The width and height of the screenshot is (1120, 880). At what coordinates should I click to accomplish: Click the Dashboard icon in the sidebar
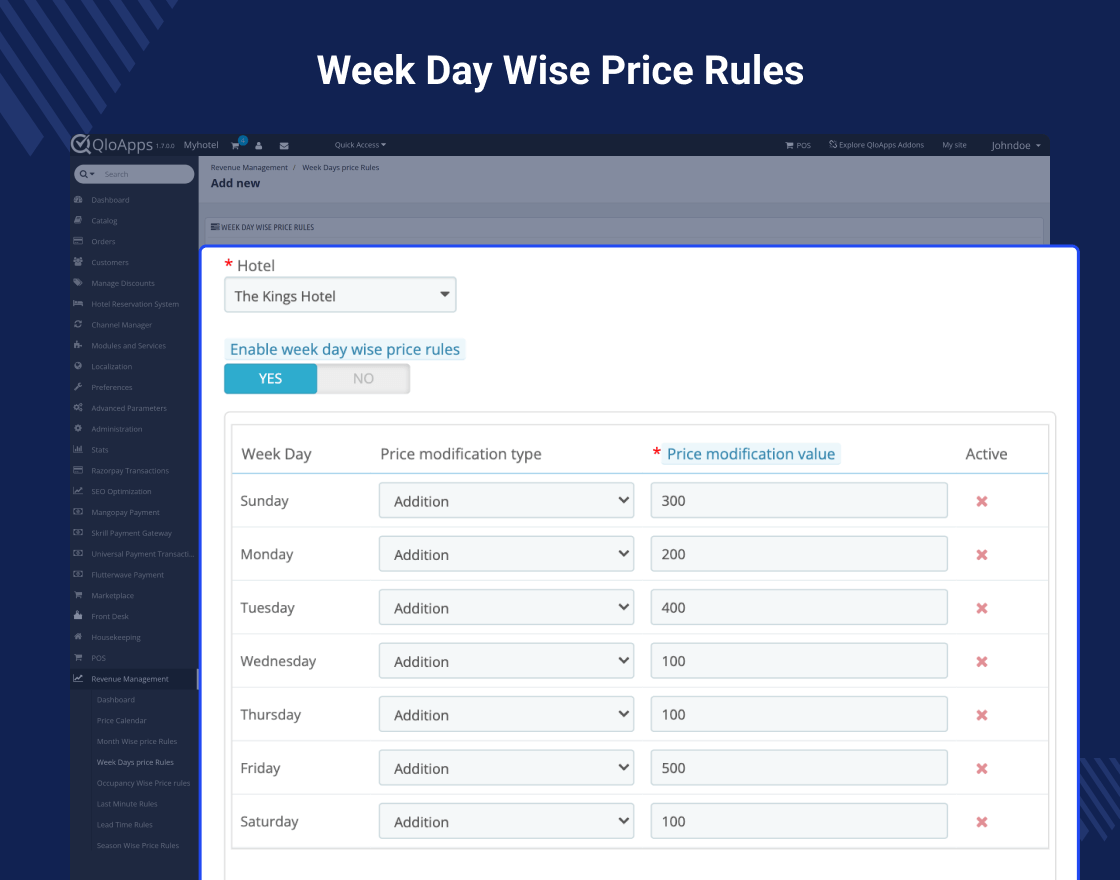coord(78,200)
